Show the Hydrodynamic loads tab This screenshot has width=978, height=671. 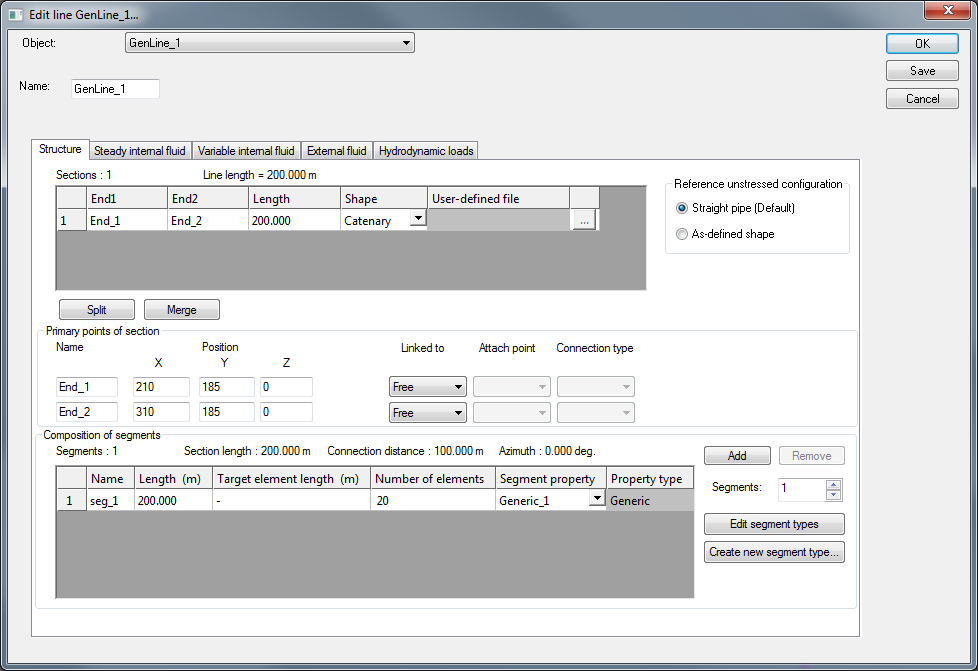pos(426,151)
